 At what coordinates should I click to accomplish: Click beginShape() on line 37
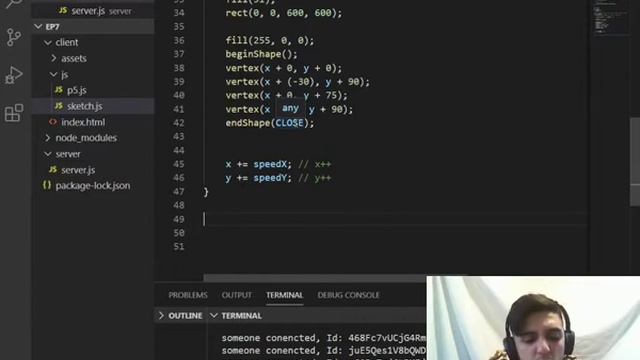point(261,54)
